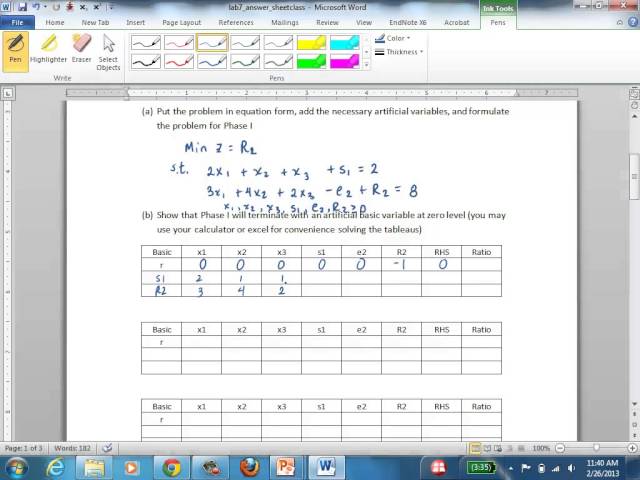Activate the Eraser tool
The width and height of the screenshot is (640, 480).
pos(81,51)
